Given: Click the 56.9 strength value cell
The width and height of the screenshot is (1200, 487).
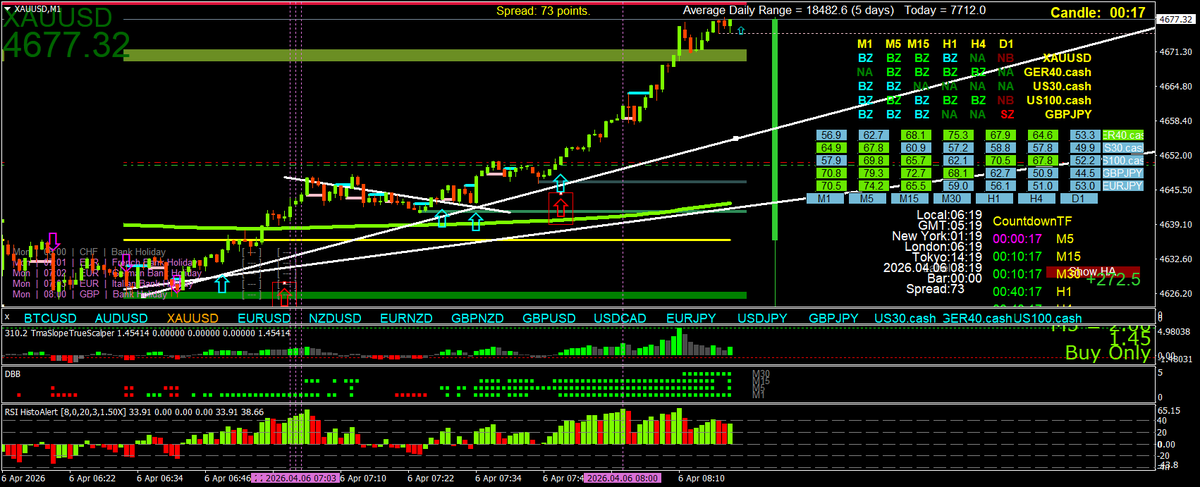Looking at the screenshot, I should pos(830,134).
